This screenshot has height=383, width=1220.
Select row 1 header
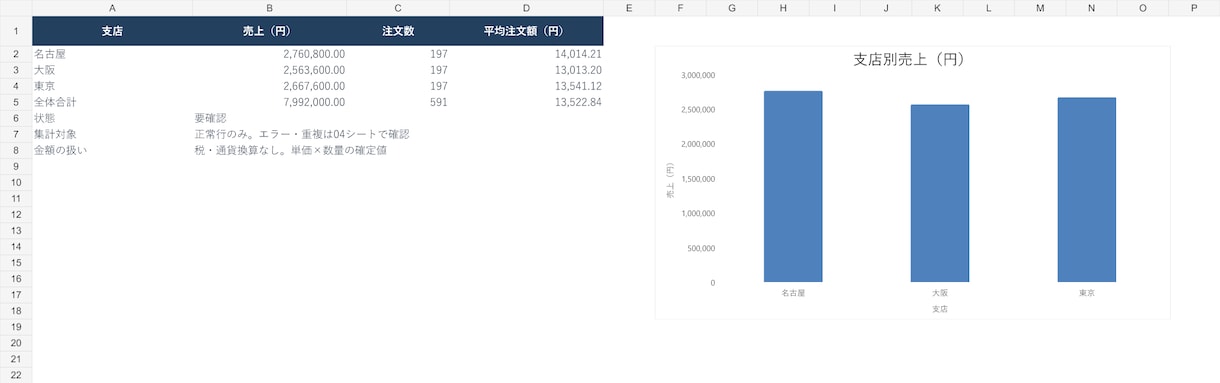[16, 31]
